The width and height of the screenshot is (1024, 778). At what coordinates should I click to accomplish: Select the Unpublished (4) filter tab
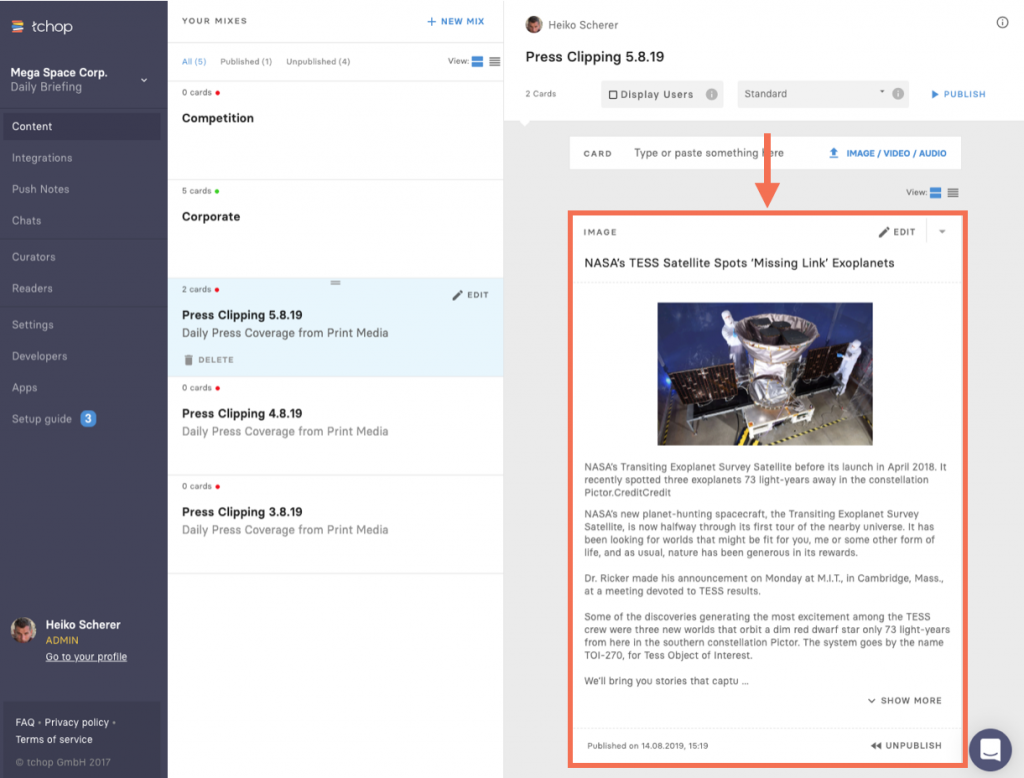click(318, 61)
